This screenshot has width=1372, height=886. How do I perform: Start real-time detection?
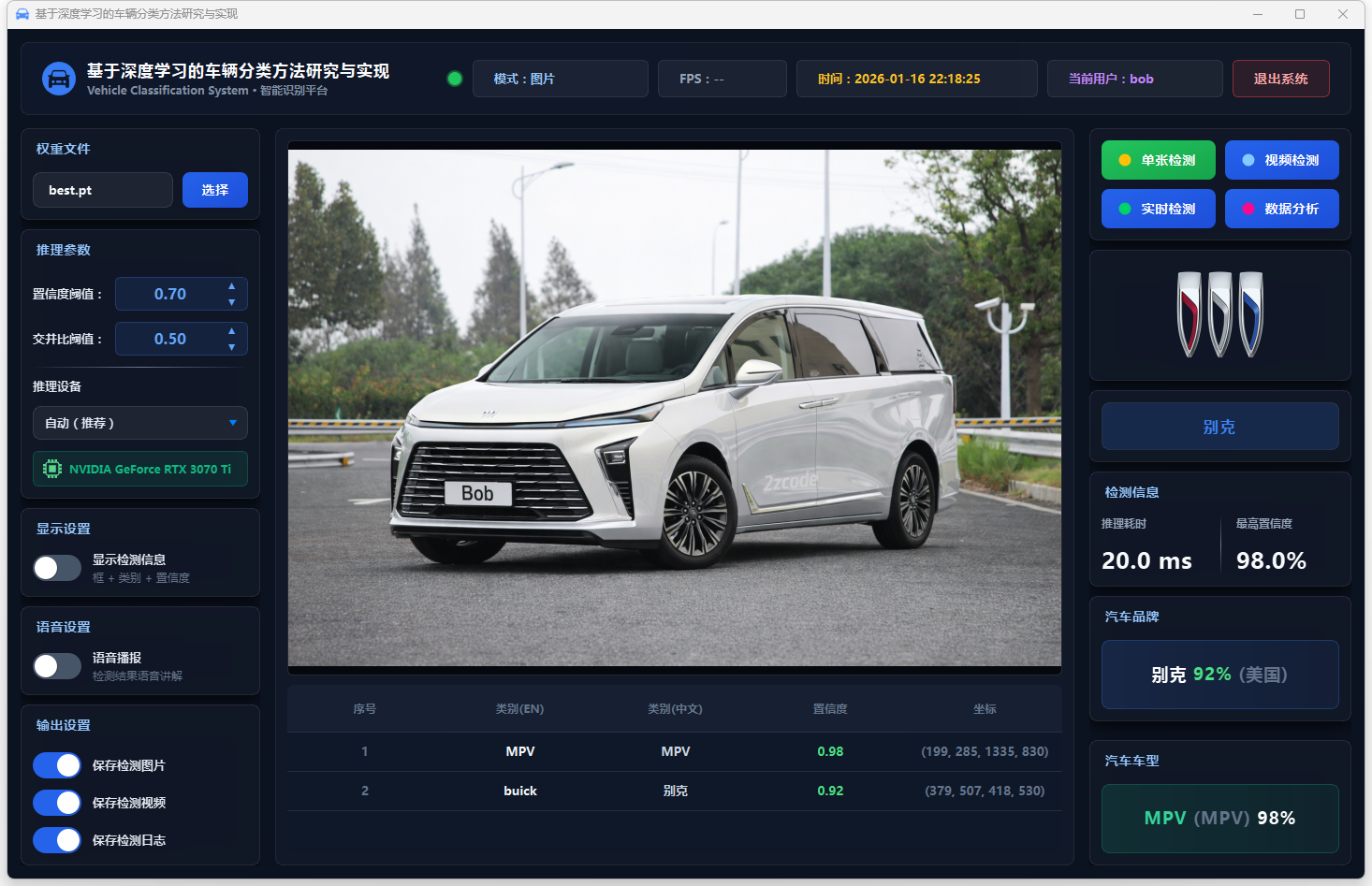click(x=1158, y=209)
